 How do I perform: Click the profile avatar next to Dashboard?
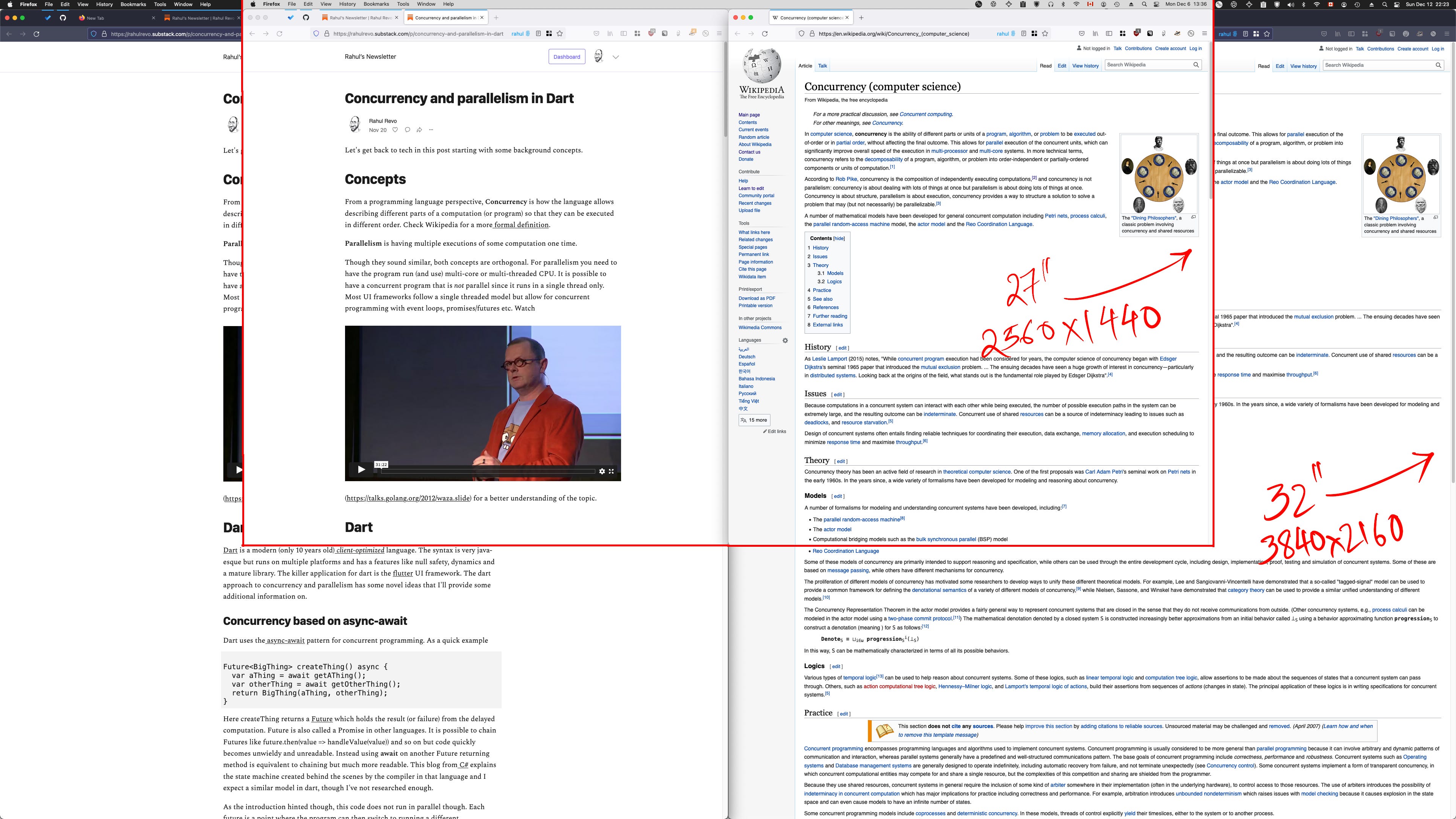tap(598, 56)
